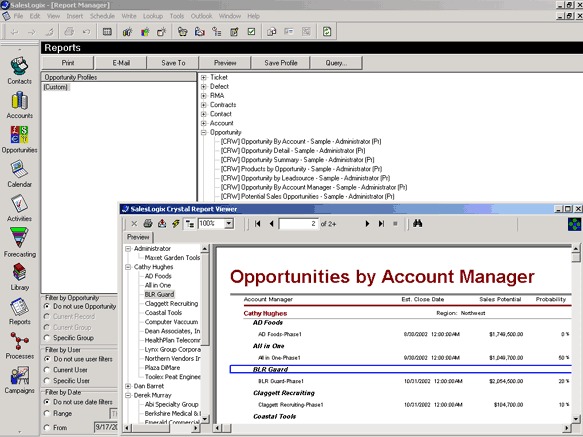Expand the Contracts report category

tap(203, 105)
